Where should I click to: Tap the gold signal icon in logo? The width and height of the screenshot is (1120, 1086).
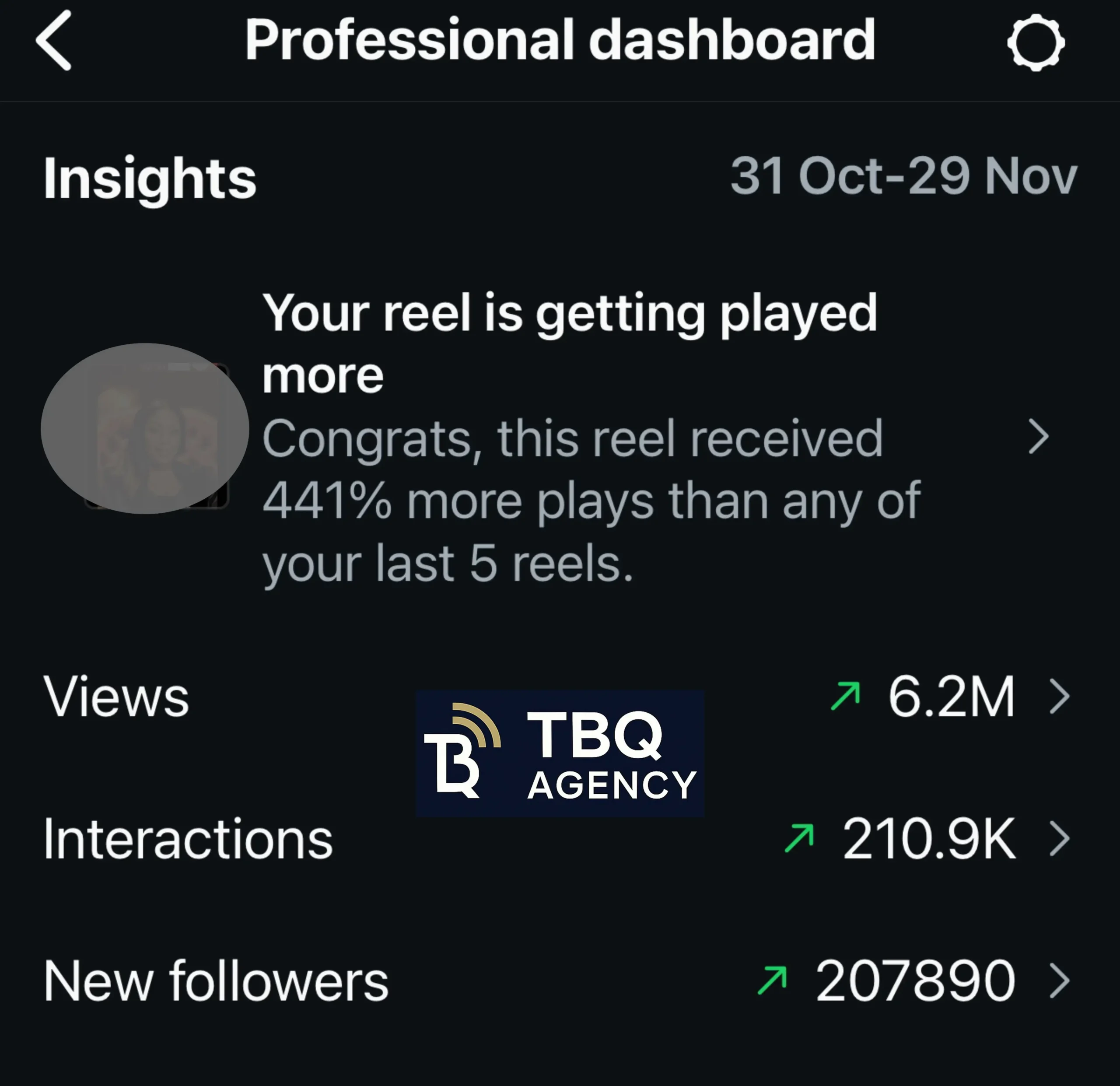tap(479, 725)
